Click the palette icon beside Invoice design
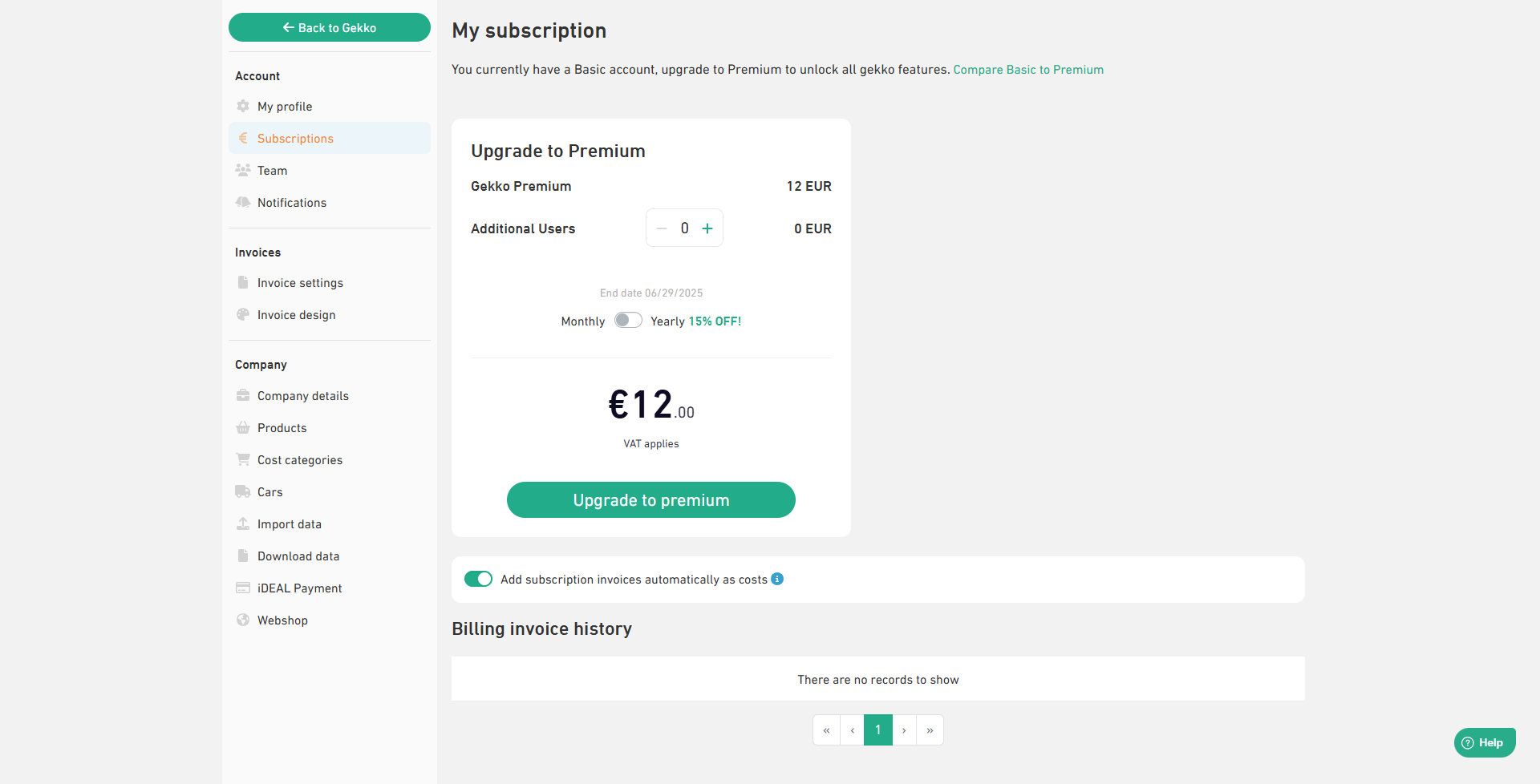 tap(243, 314)
